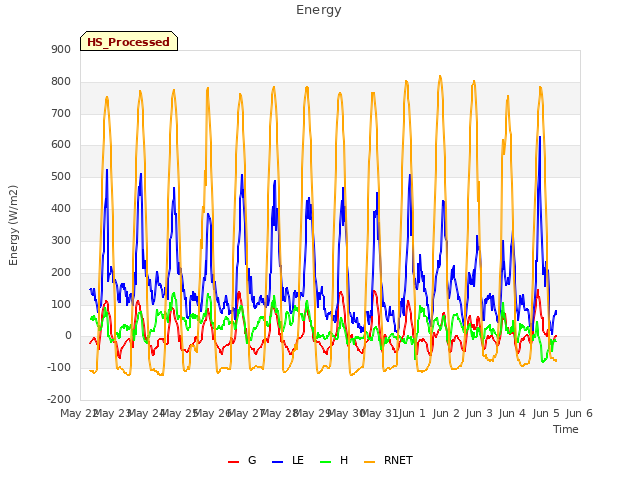Click the Jun 3 x-axis date label
The width and height of the screenshot is (640, 480).
479,413
